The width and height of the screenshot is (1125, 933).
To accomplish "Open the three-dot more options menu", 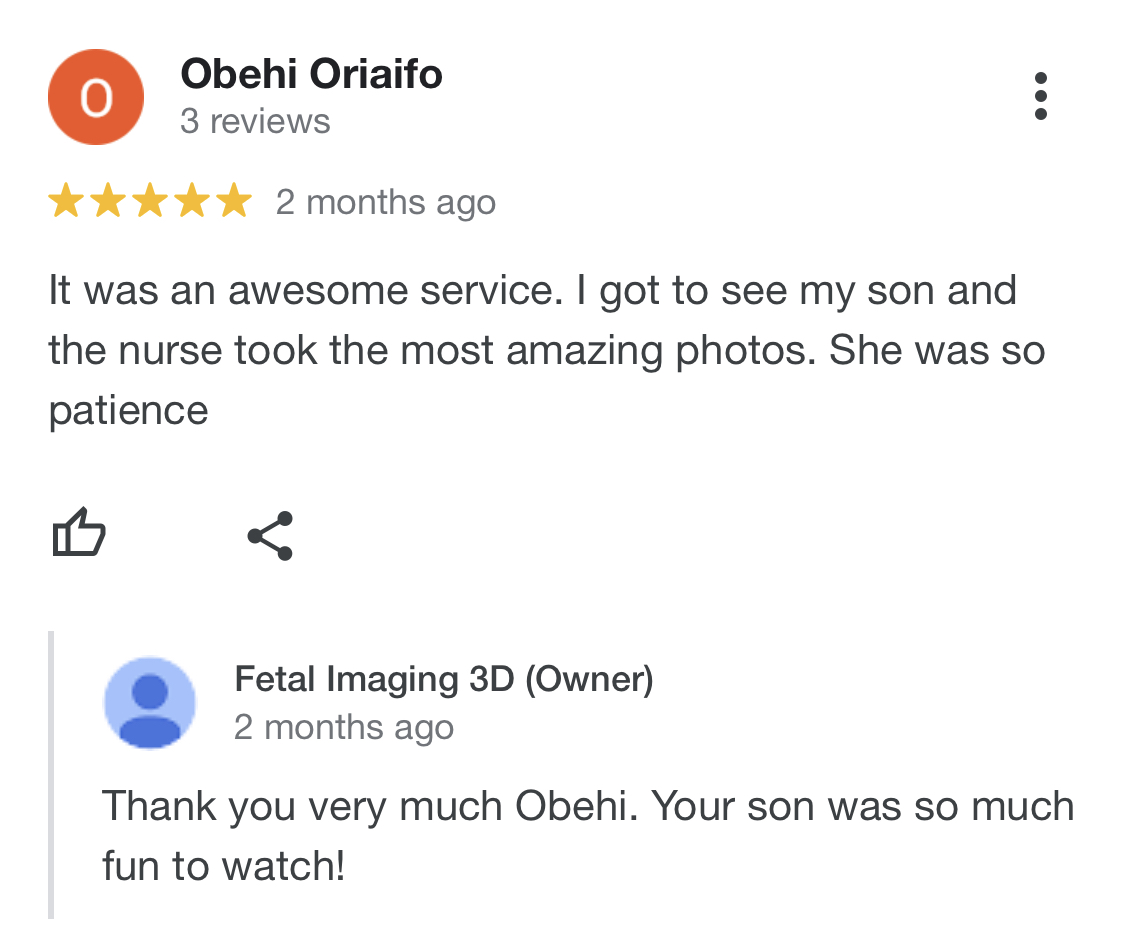I will (x=1041, y=96).
